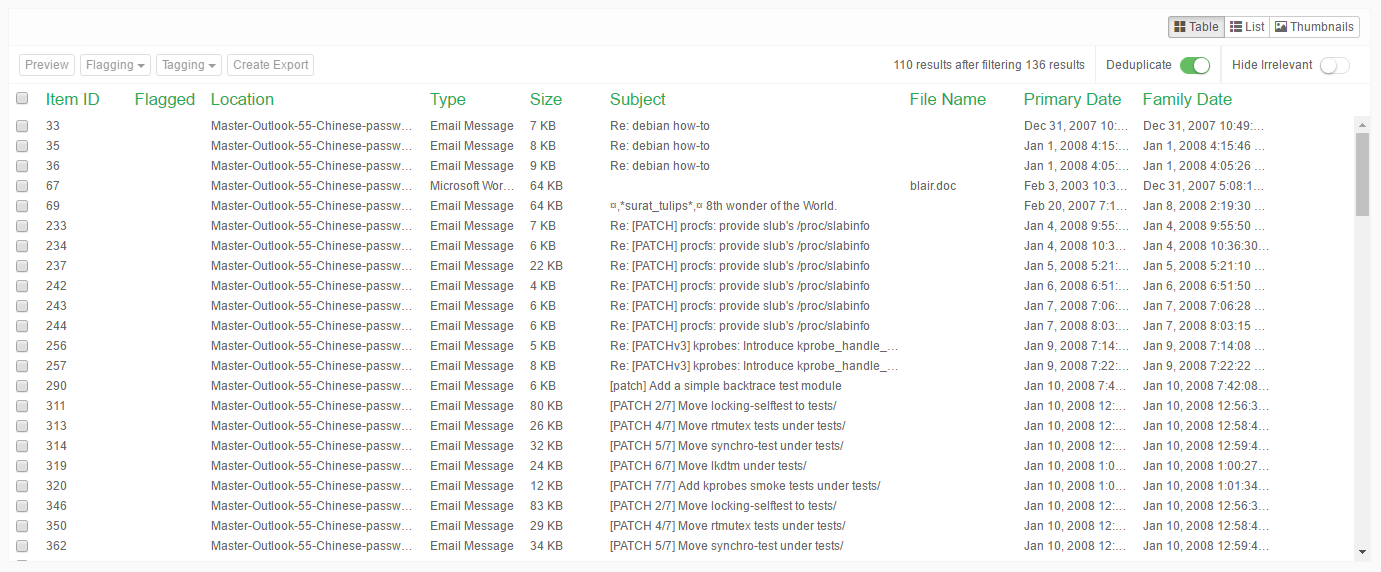Switch to List view
The height and width of the screenshot is (572, 1381).
click(1246, 27)
